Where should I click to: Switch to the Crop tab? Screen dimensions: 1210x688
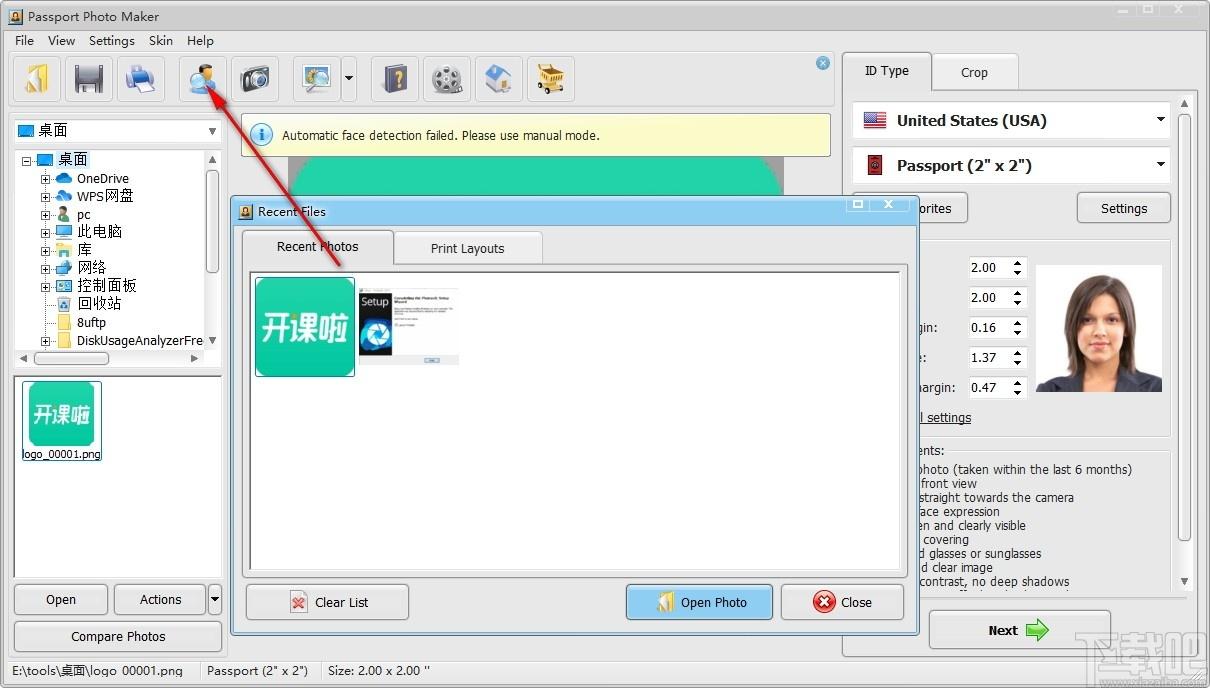point(974,72)
